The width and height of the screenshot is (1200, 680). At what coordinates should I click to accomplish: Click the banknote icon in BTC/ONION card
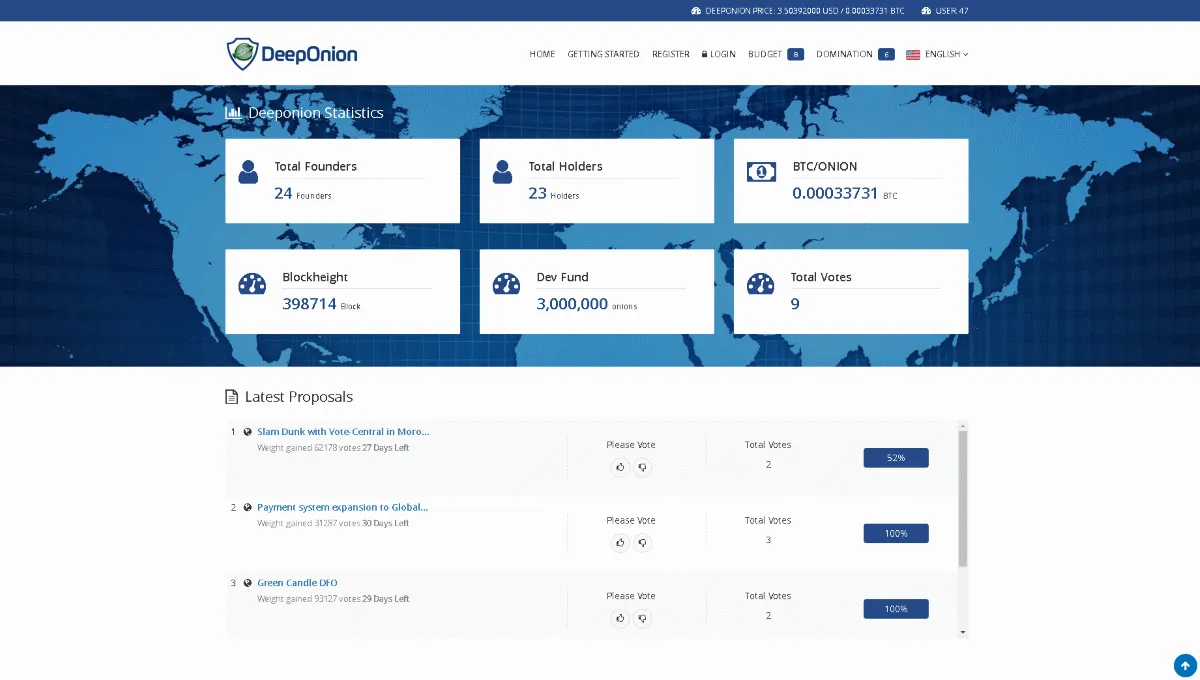(x=761, y=172)
